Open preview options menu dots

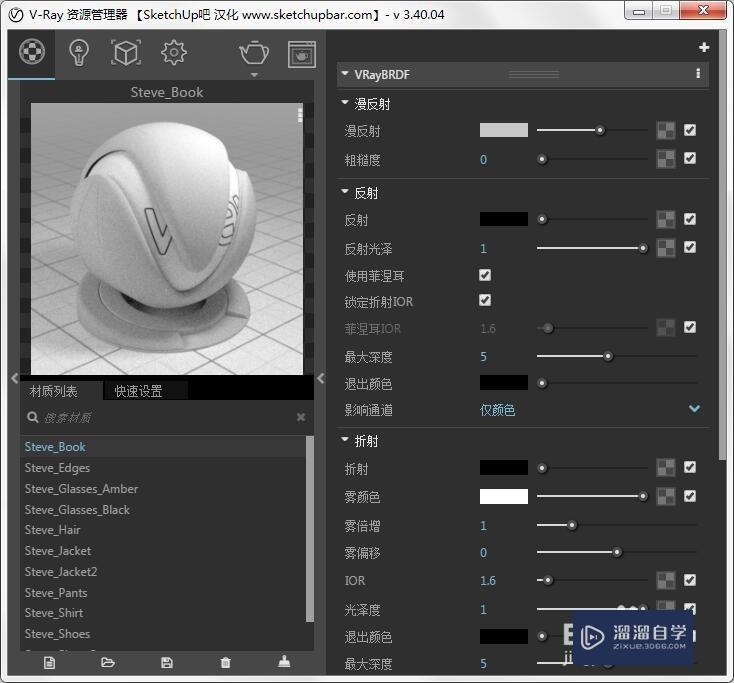point(300,115)
